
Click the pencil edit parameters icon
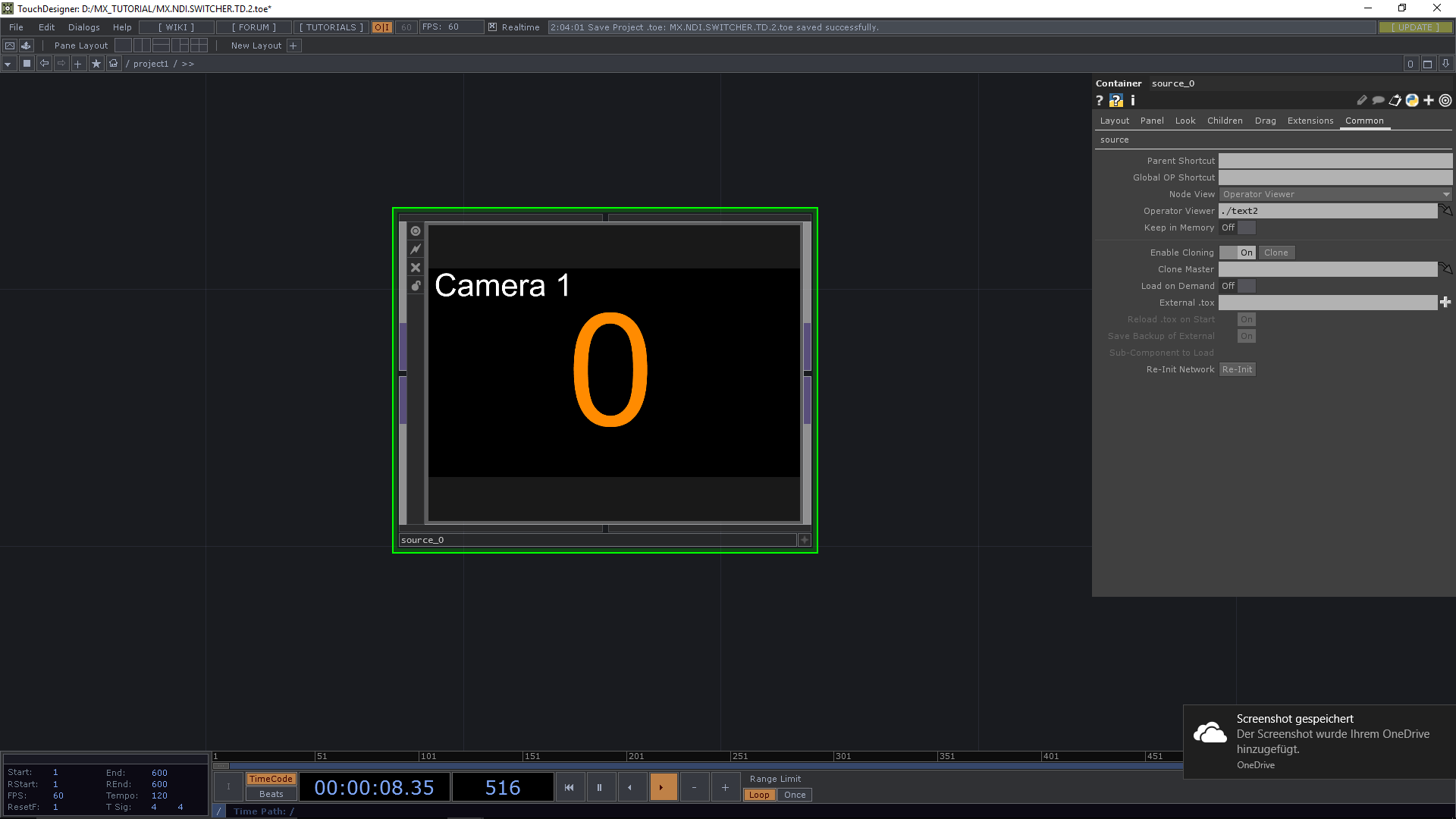point(1362,100)
